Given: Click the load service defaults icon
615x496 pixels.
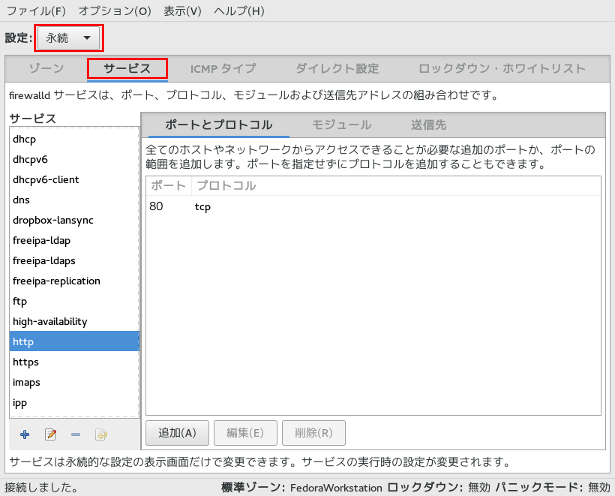Looking at the screenshot, I should tap(100, 434).
